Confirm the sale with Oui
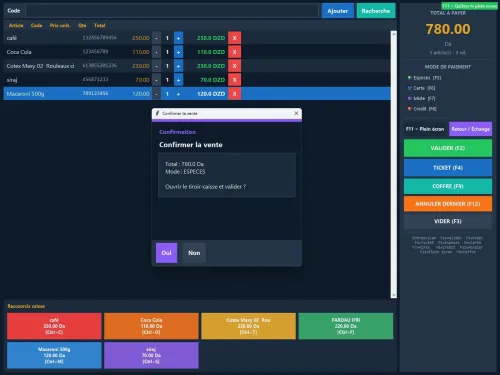This screenshot has width=500, height=375. (166, 253)
